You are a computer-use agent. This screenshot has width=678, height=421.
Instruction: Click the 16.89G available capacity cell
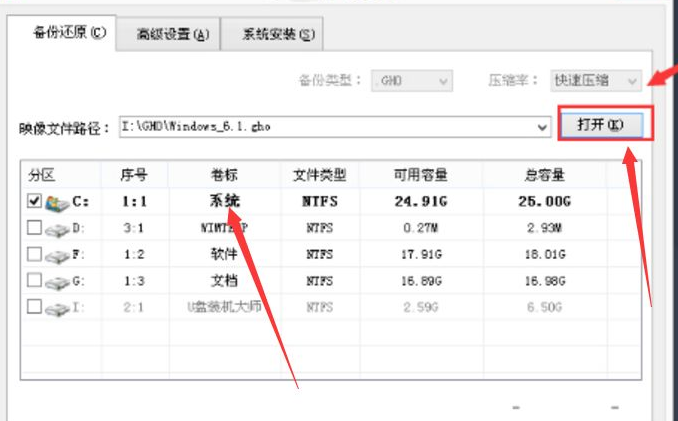tap(421, 281)
